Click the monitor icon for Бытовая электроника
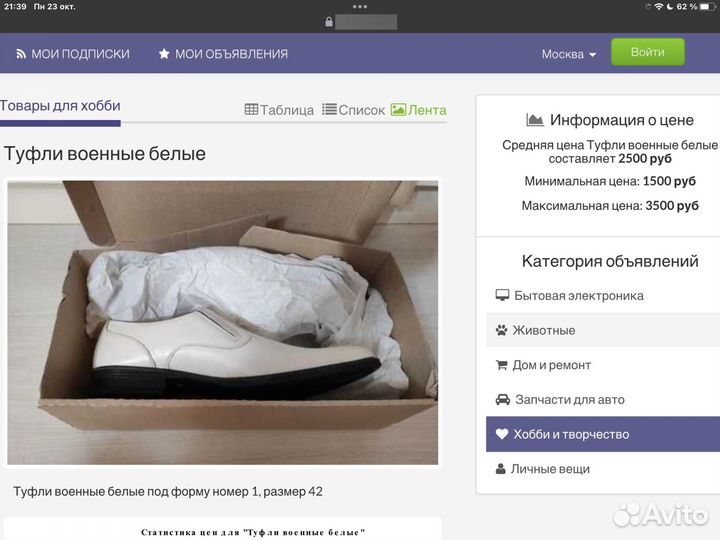 (x=502, y=295)
